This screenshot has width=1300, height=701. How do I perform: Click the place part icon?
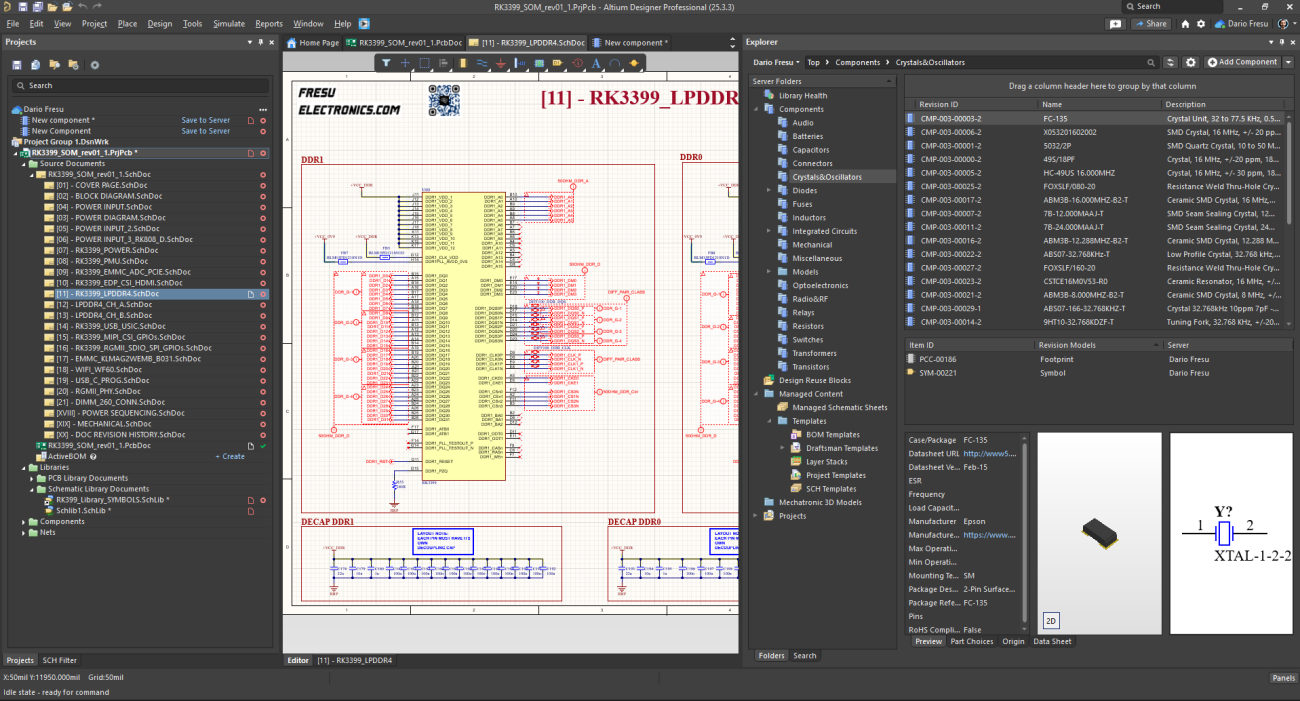[x=463, y=63]
